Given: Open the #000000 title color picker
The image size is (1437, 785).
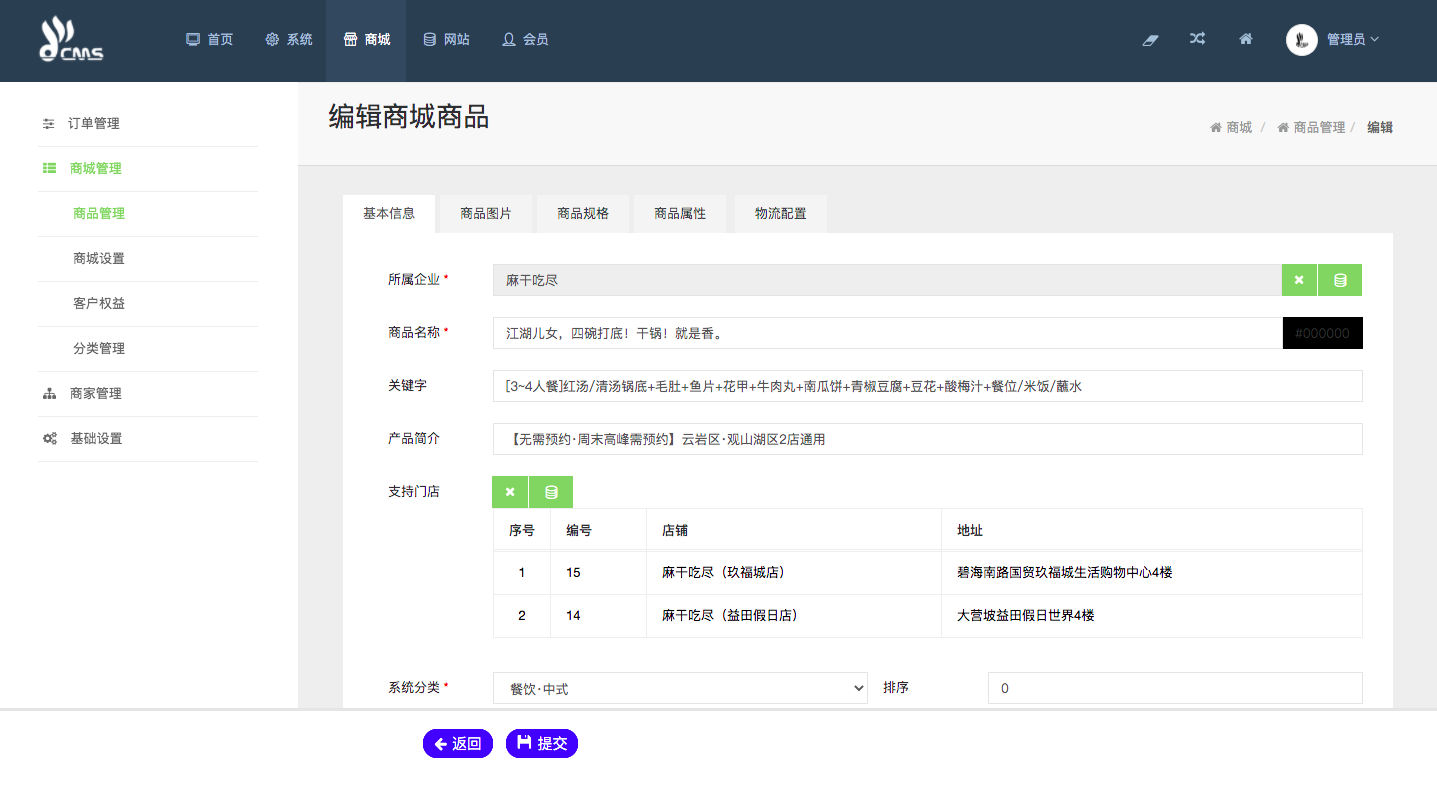Looking at the screenshot, I should 1322,333.
